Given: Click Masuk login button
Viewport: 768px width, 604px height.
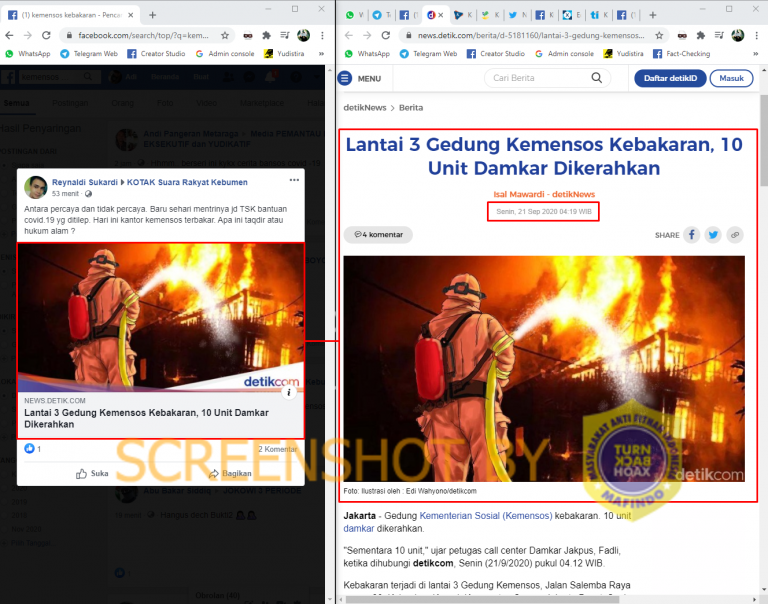Looking at the screenshot, I should [731, 78].
